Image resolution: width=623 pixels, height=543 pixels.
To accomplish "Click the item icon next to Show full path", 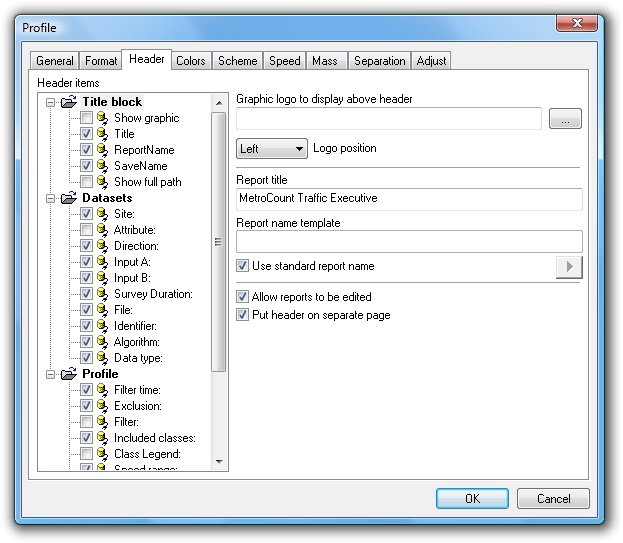I will (x=103, y=182).
